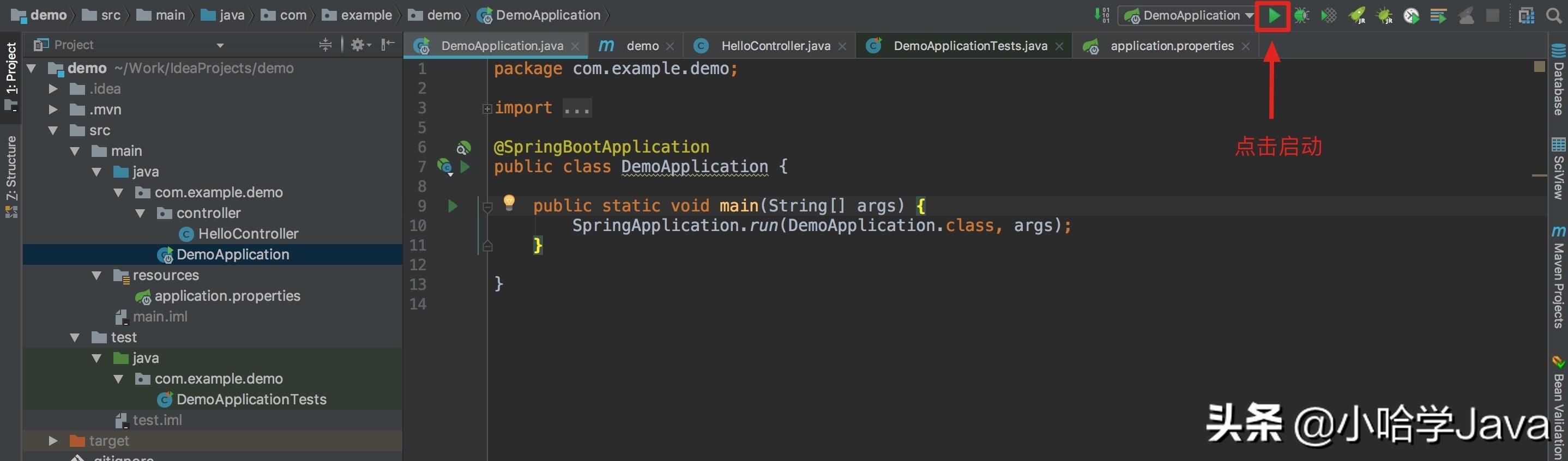Switch to the DemoApplication.java tab

click(x=495, y=46)
